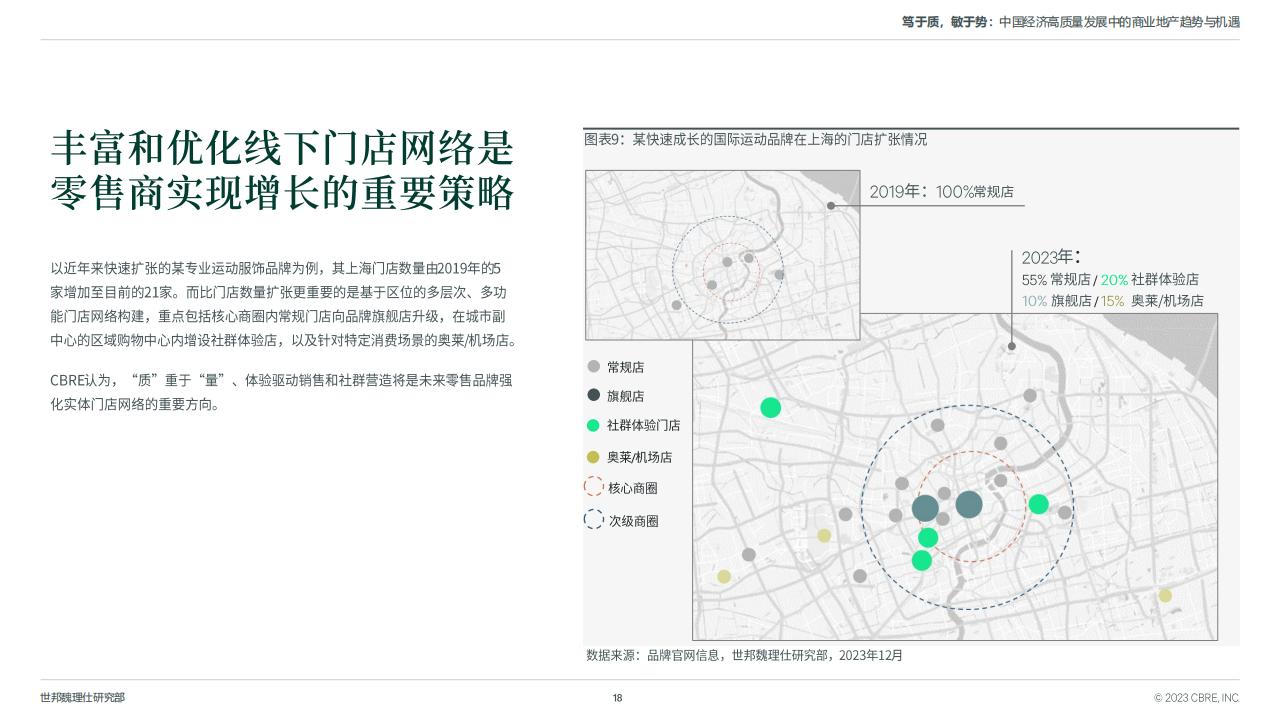Click the copyright text © 2023 CBRE, INC.

point(1196,698)
